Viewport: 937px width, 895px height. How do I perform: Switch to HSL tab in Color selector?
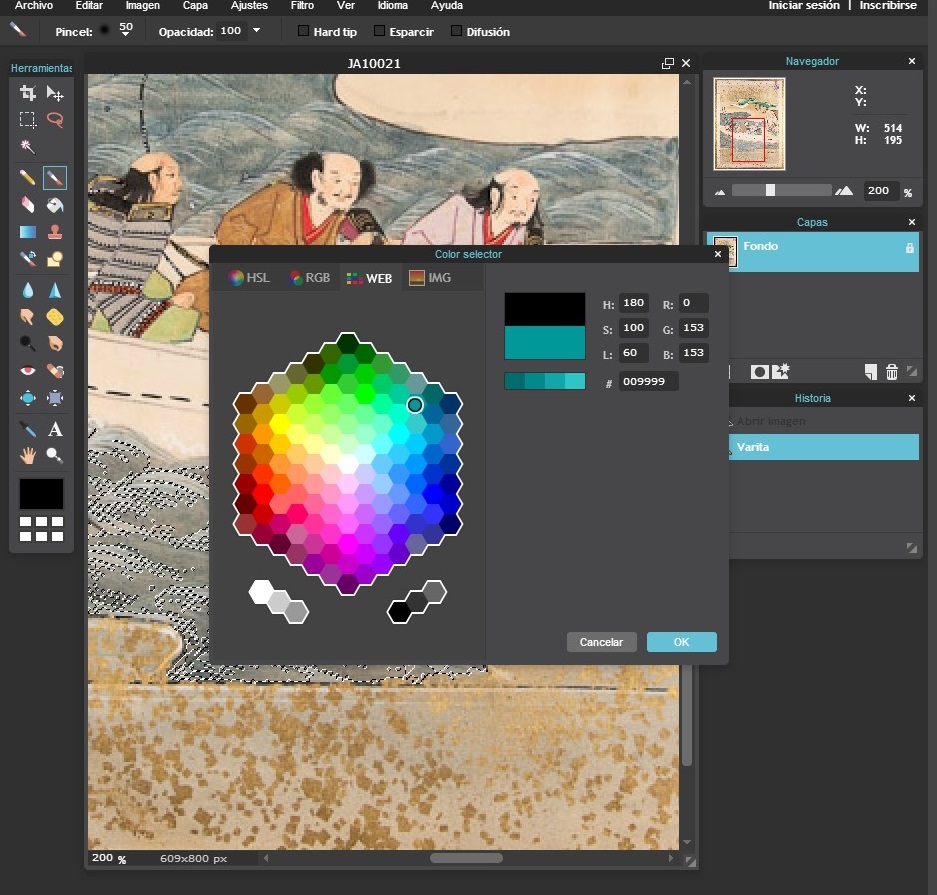[x=249, y=278]
